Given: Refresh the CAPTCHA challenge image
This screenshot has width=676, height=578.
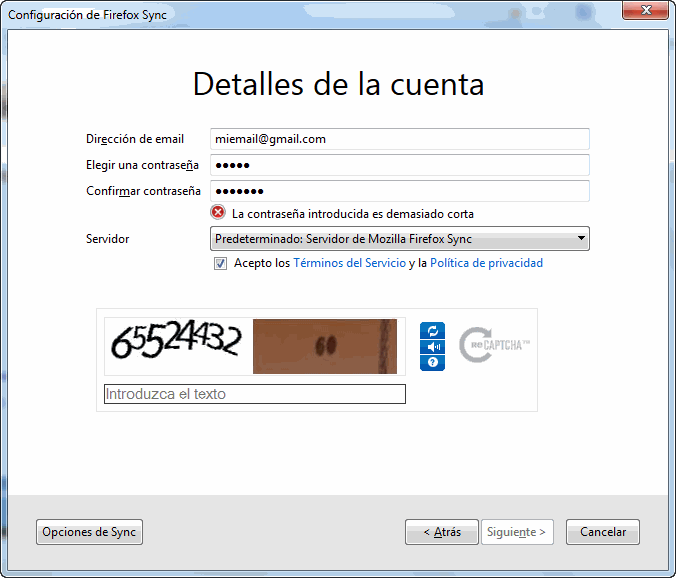Looking at the screenshot, I should 432,331.
